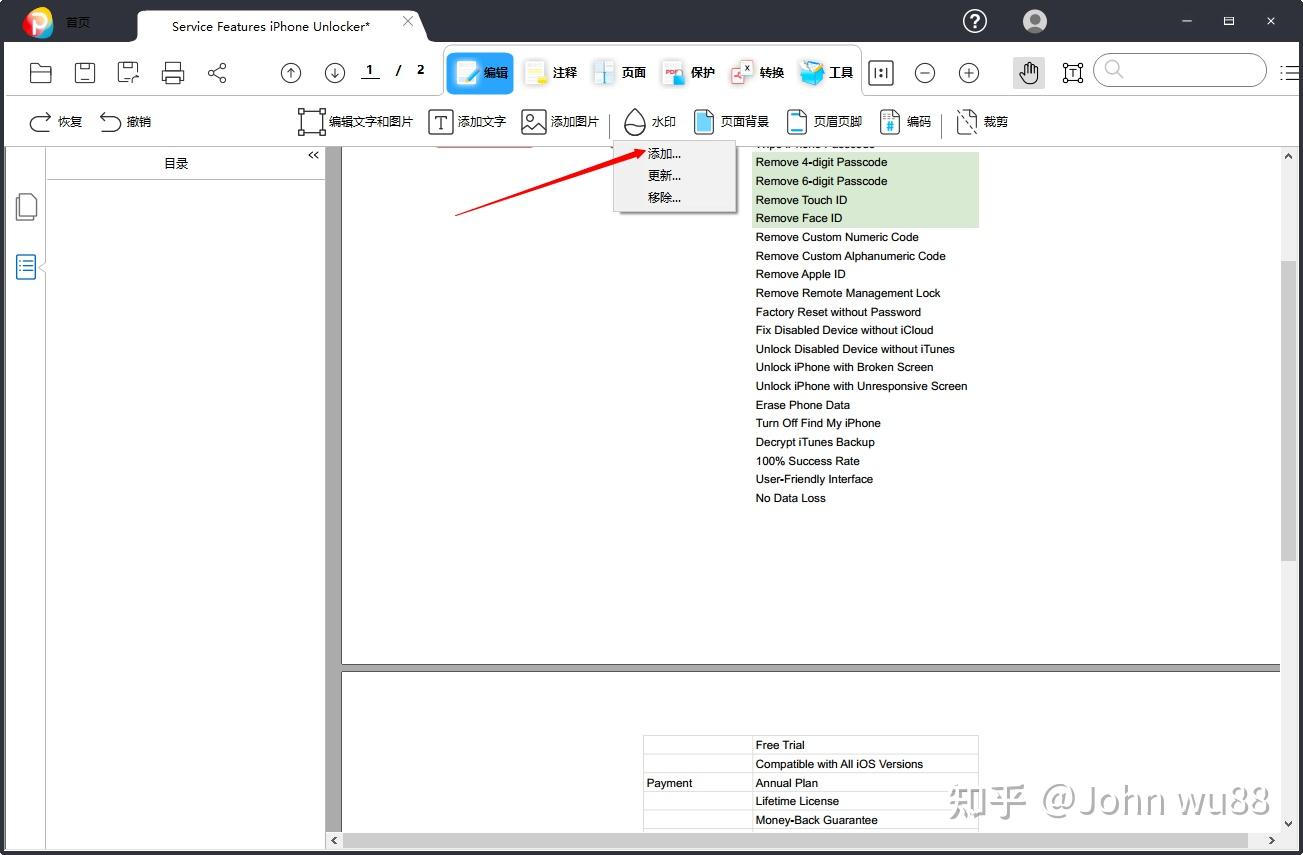Click the 'Payment' table cell
Screen dimensions: 1303x855
pos(698,783)
